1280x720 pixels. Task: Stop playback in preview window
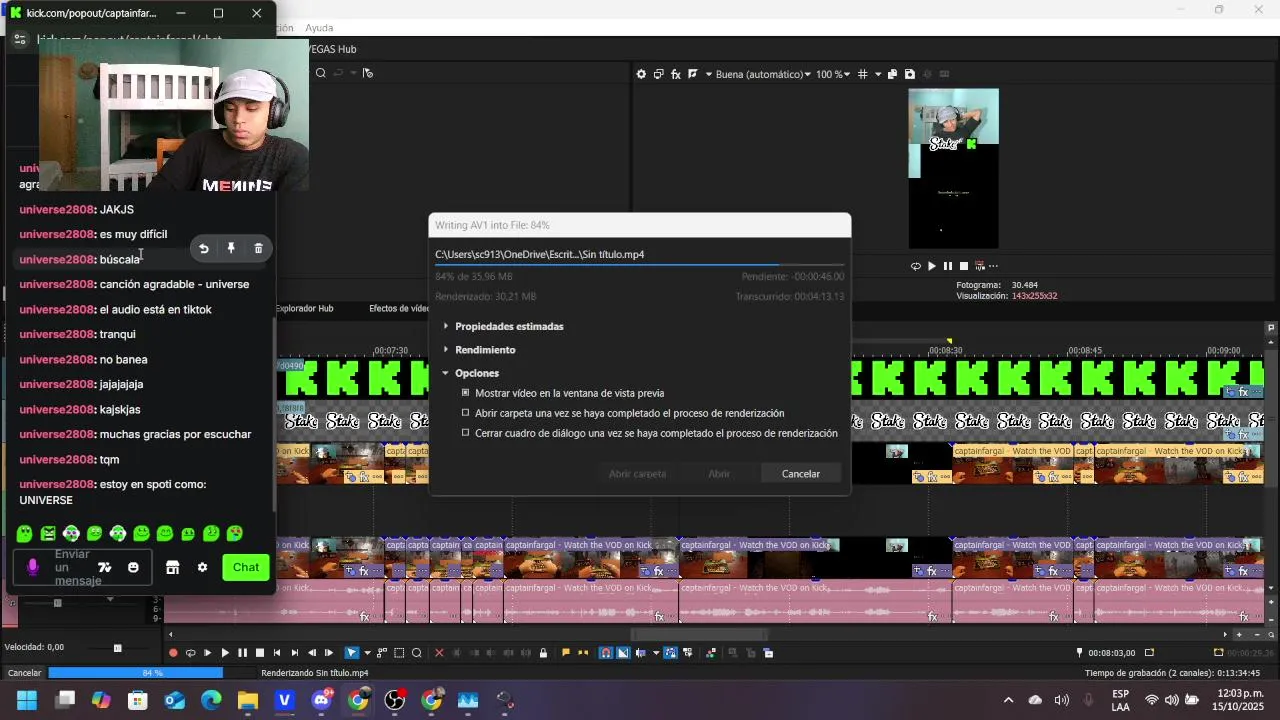[964, 266]
